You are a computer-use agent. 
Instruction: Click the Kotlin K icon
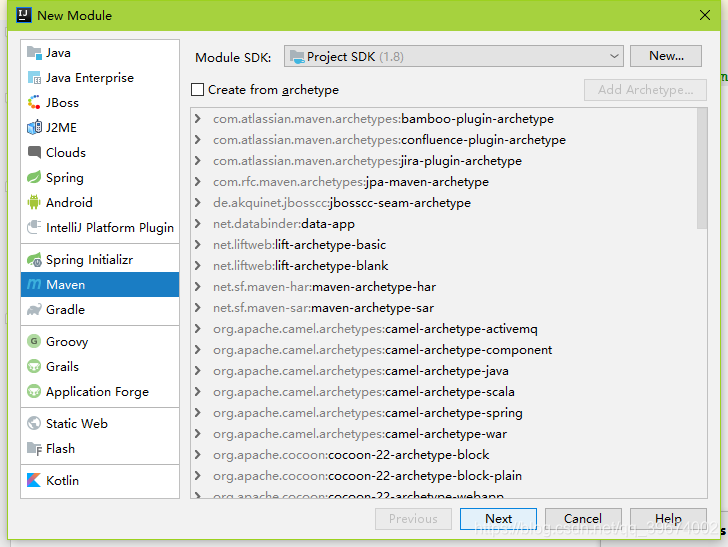pos(34,480)
